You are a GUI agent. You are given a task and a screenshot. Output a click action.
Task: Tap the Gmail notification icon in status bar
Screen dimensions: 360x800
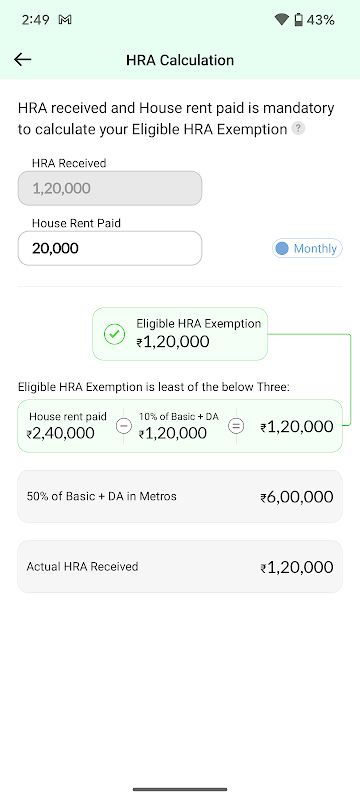[65, 20]
